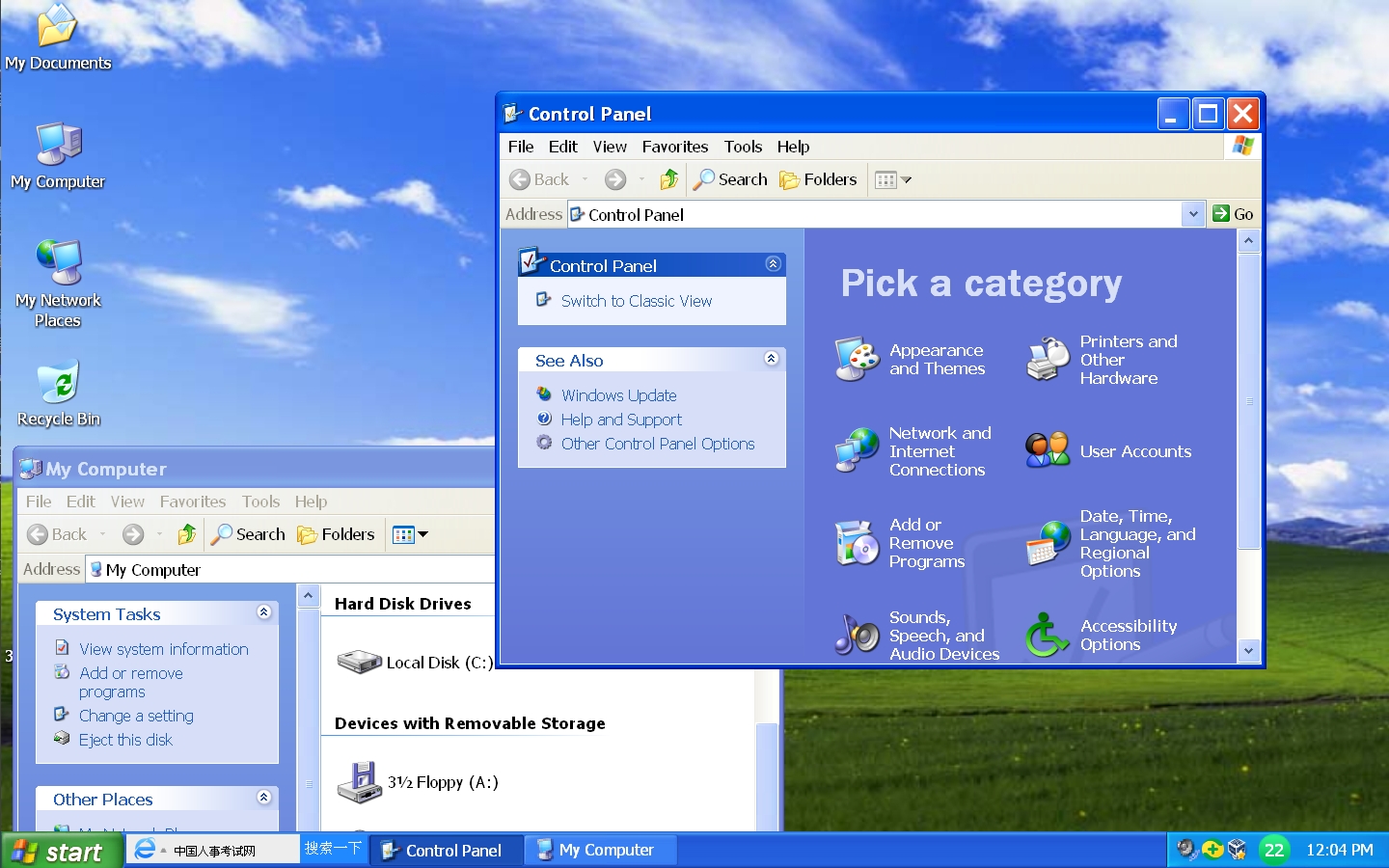Image resolution: width=1389 pixels, height=868 pixels.
Task: Open Sounds, Speech, and Audio Devices icon
Action: click(x=857, y=636)
